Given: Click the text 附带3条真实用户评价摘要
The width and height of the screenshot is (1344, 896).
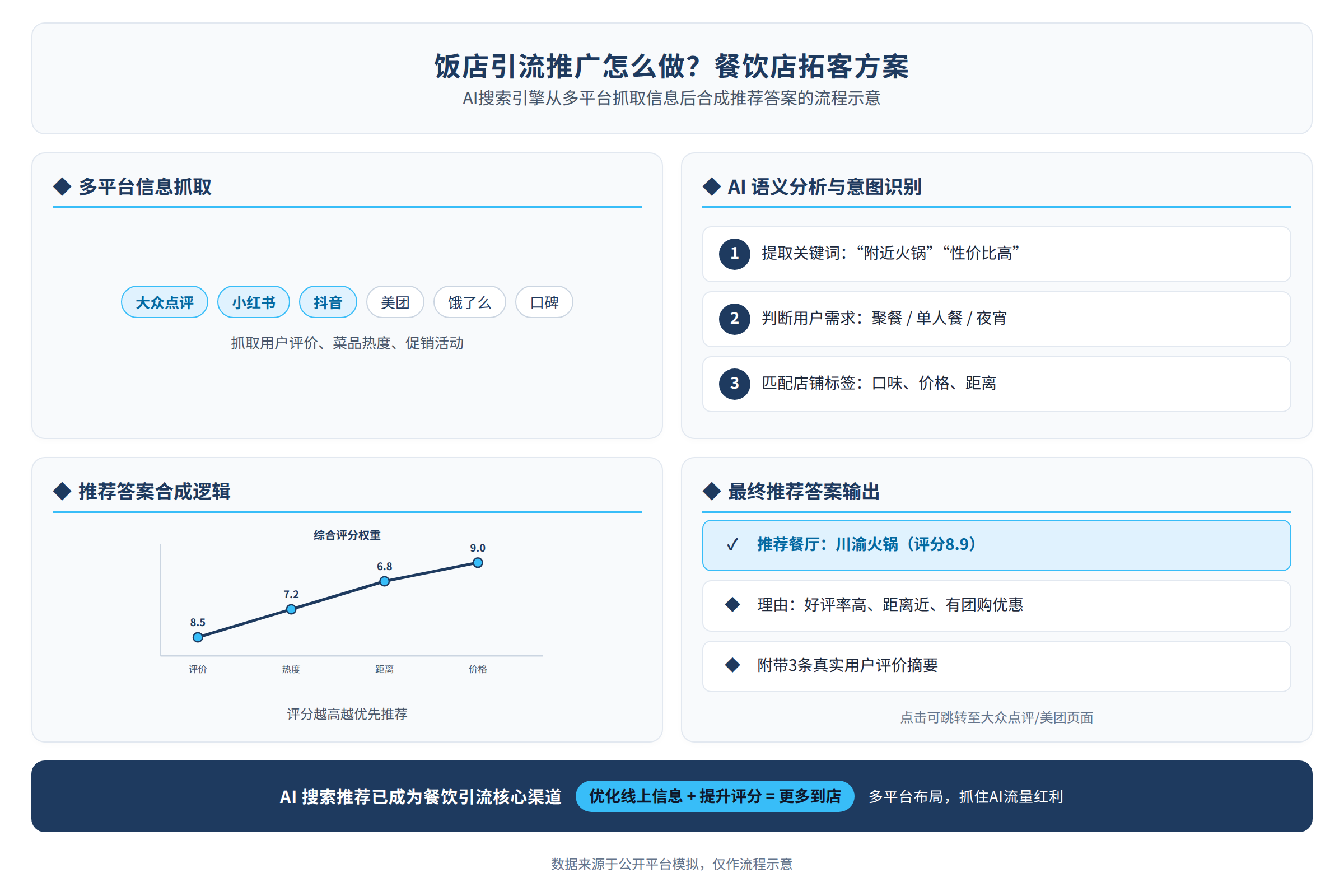Looking at the screenshot, I should click(x=847, y=665).
